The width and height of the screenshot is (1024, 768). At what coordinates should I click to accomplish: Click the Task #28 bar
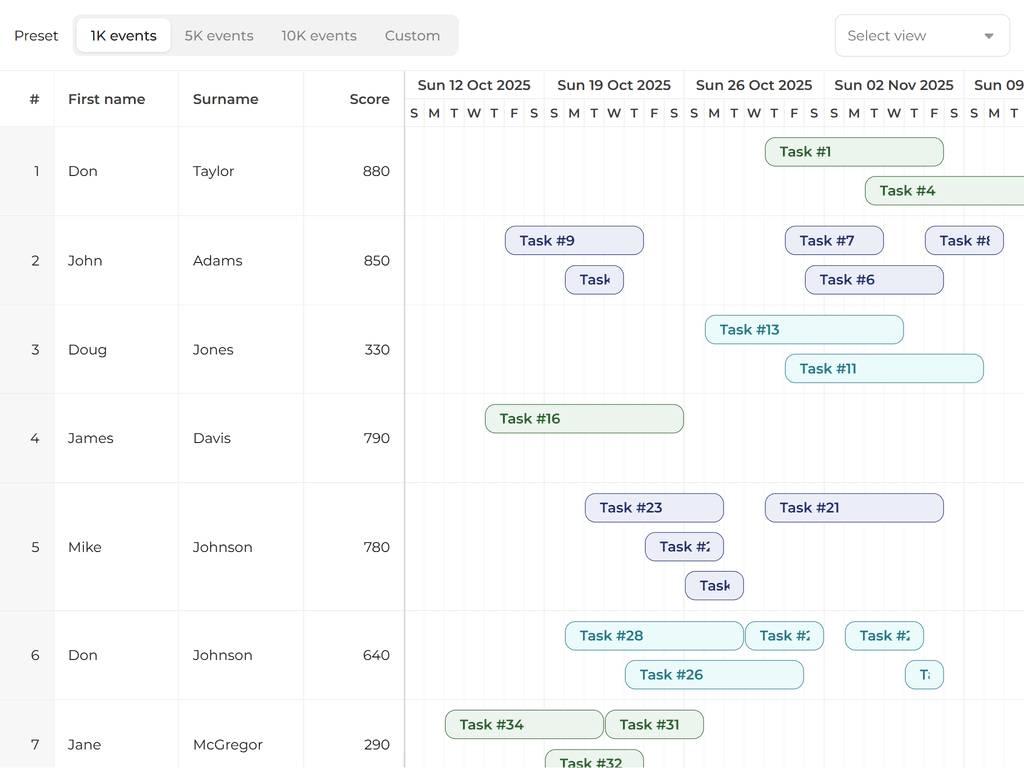pos(654,635)
